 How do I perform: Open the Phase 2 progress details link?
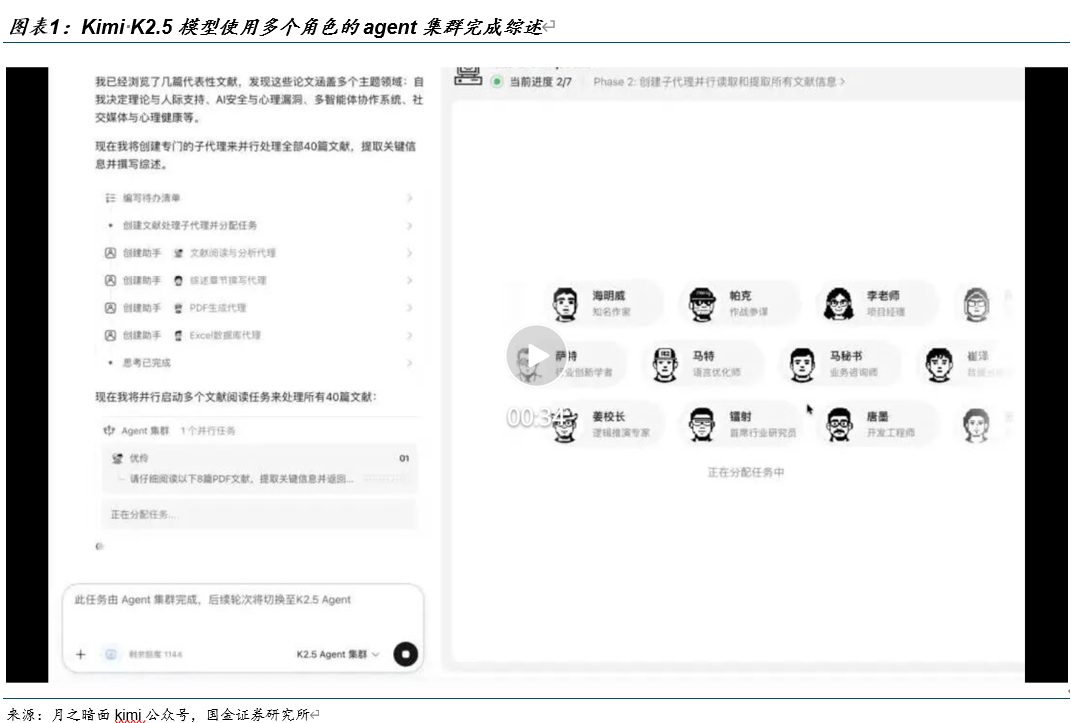pyautogui.click(x=718, y=82)
